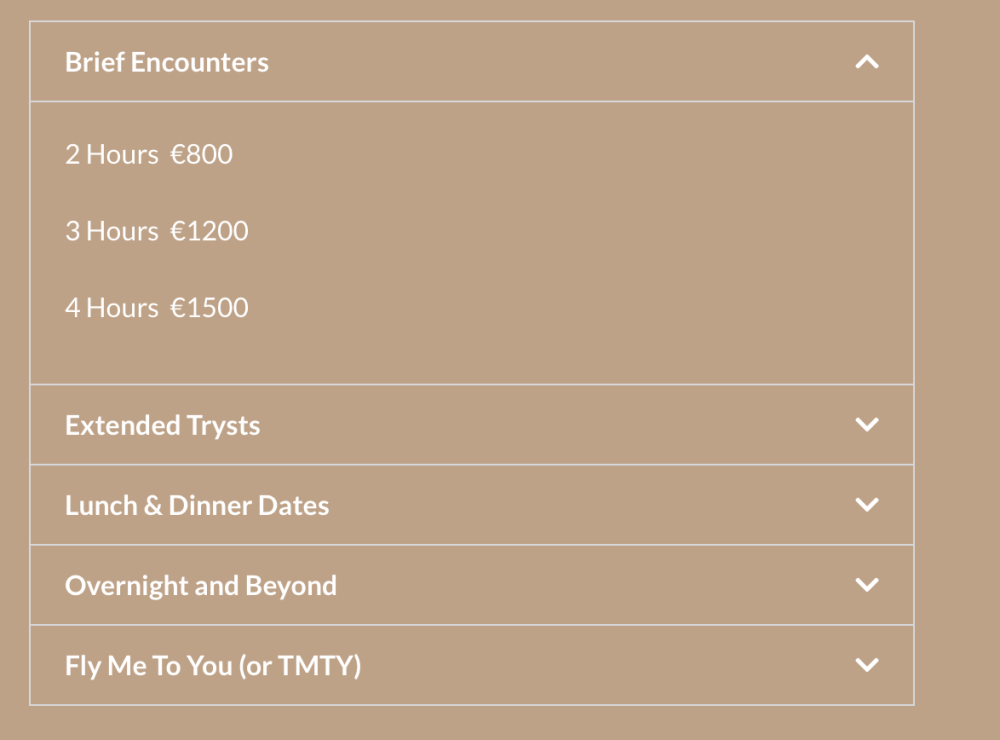This screenshot has height=740, width=1000.
Task: Open the Fly Me To You (or TMTY) title
Action: coord(212,666)
